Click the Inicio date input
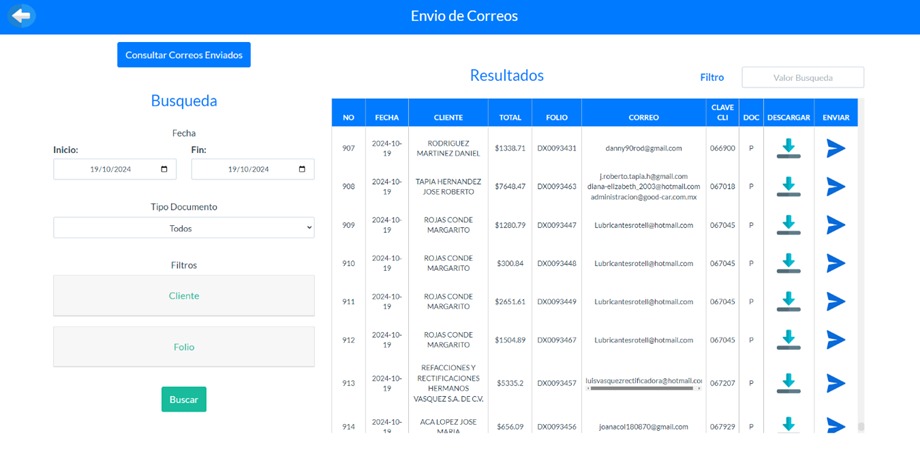The image size is (920, 454). (x=114, y=169)
